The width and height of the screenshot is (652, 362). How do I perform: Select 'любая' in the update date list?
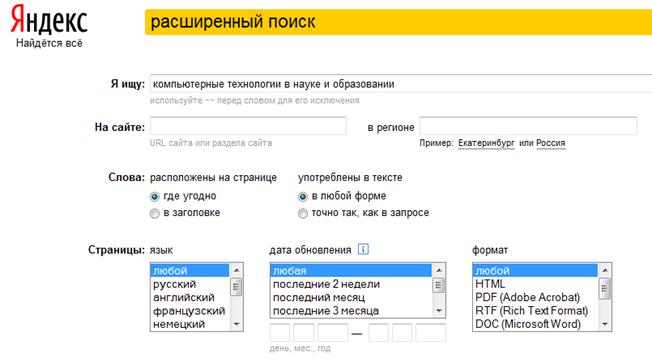click(351, 271)
